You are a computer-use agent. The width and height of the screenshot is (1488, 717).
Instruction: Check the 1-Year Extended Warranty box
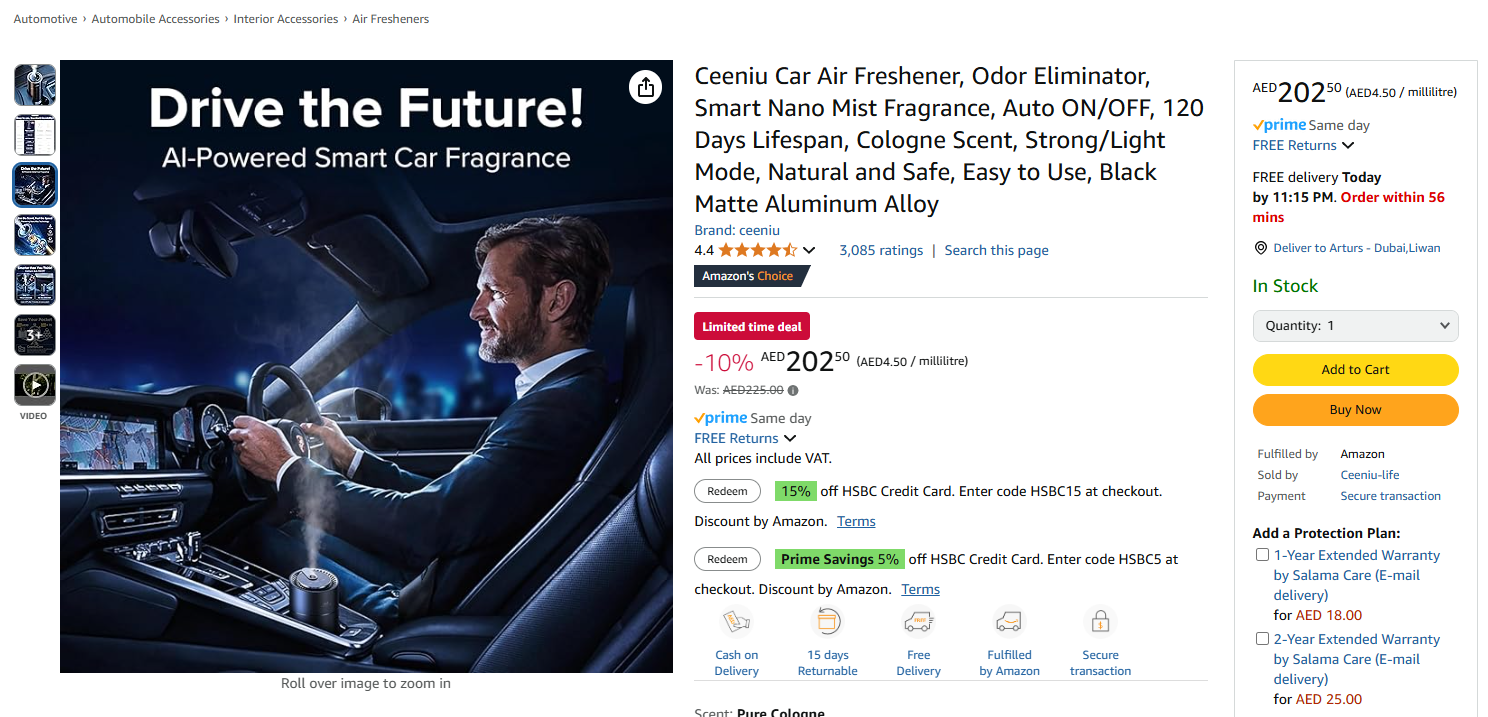tap(1262, 555)
